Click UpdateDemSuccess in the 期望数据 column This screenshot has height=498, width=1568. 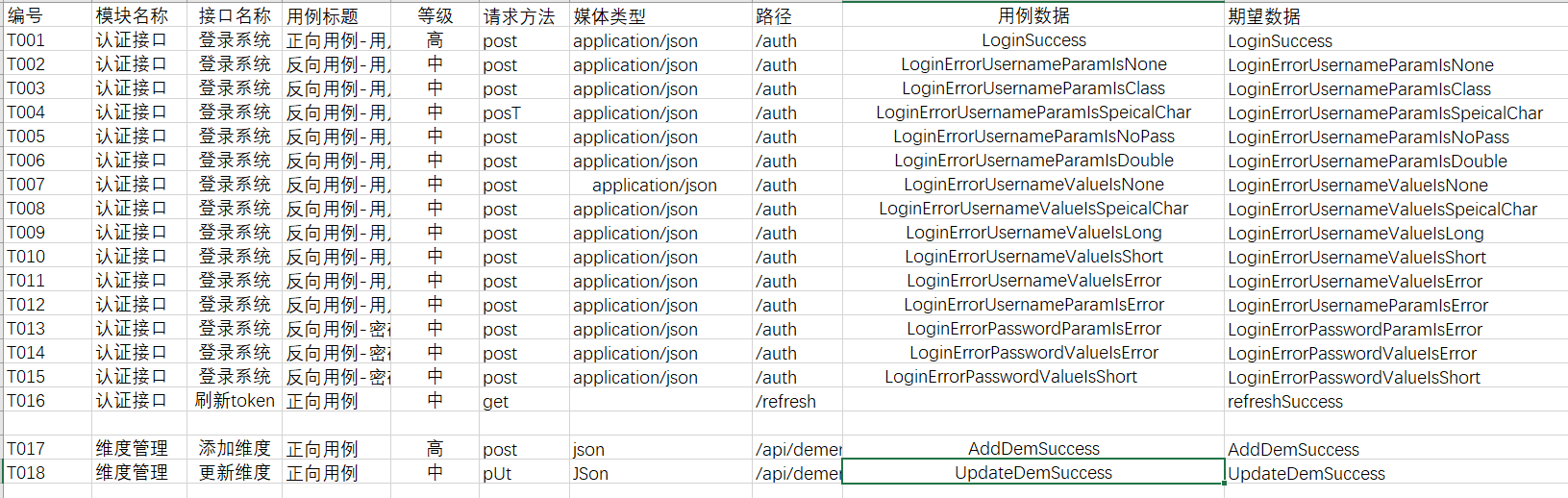tap(1306, 473)
